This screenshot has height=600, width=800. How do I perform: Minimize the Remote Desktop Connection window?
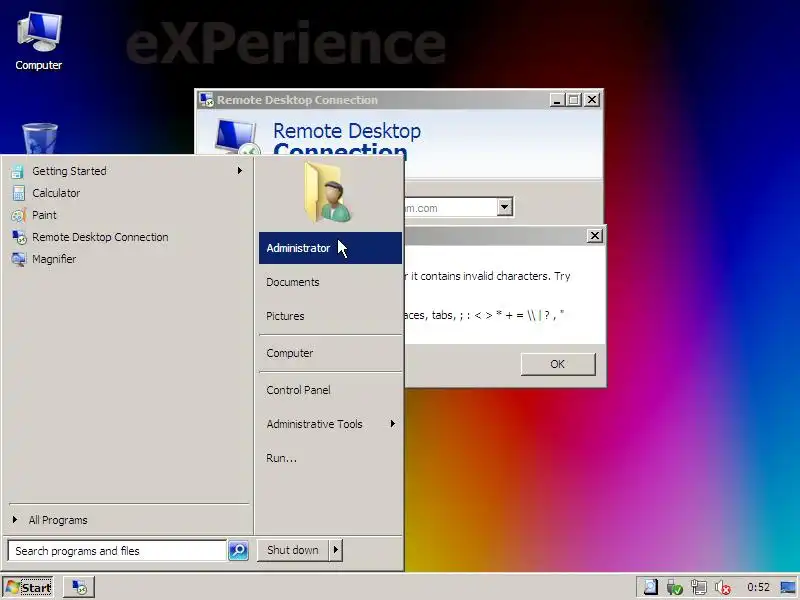point(557,99)
